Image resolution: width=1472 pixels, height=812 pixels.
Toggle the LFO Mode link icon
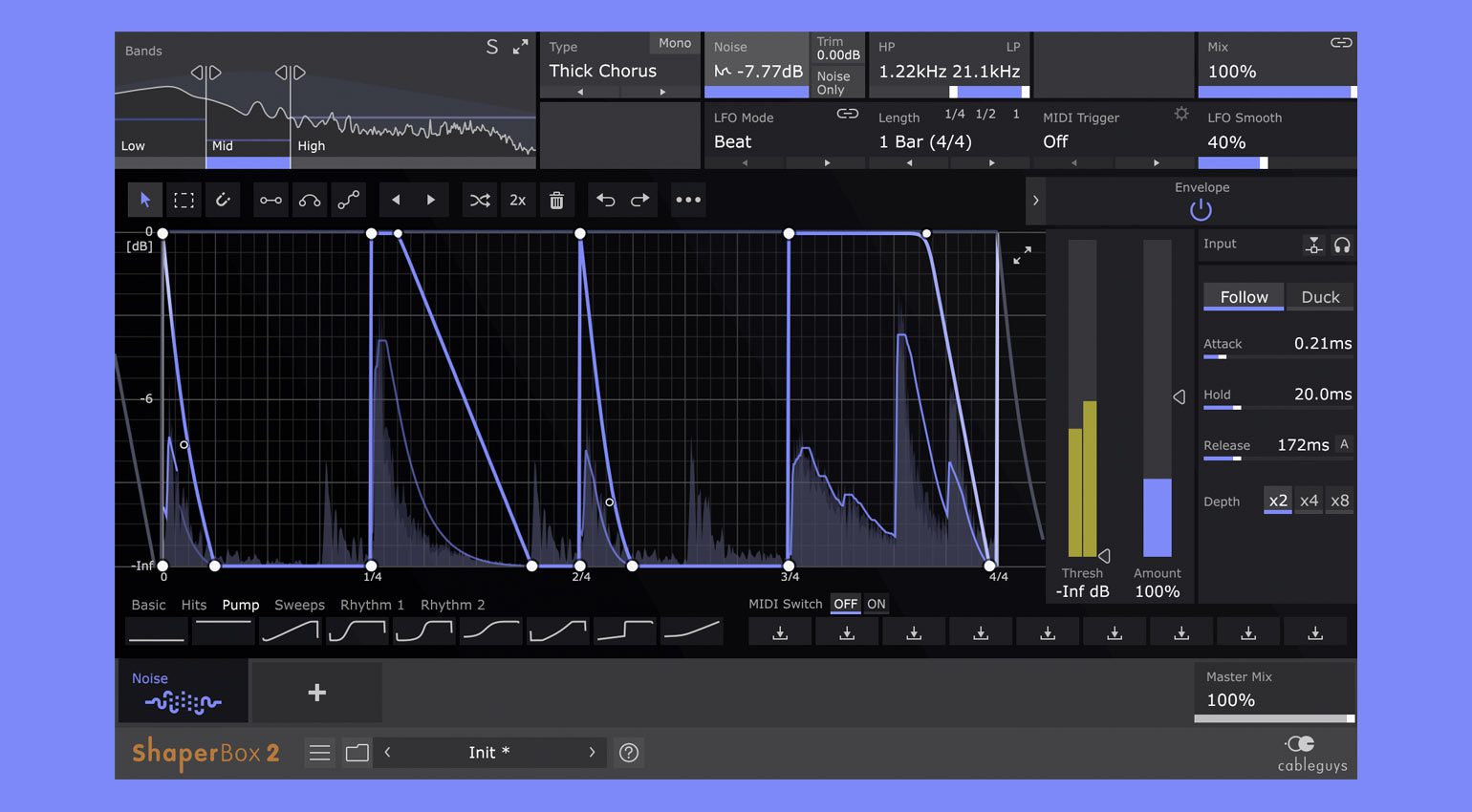(848, 114)
